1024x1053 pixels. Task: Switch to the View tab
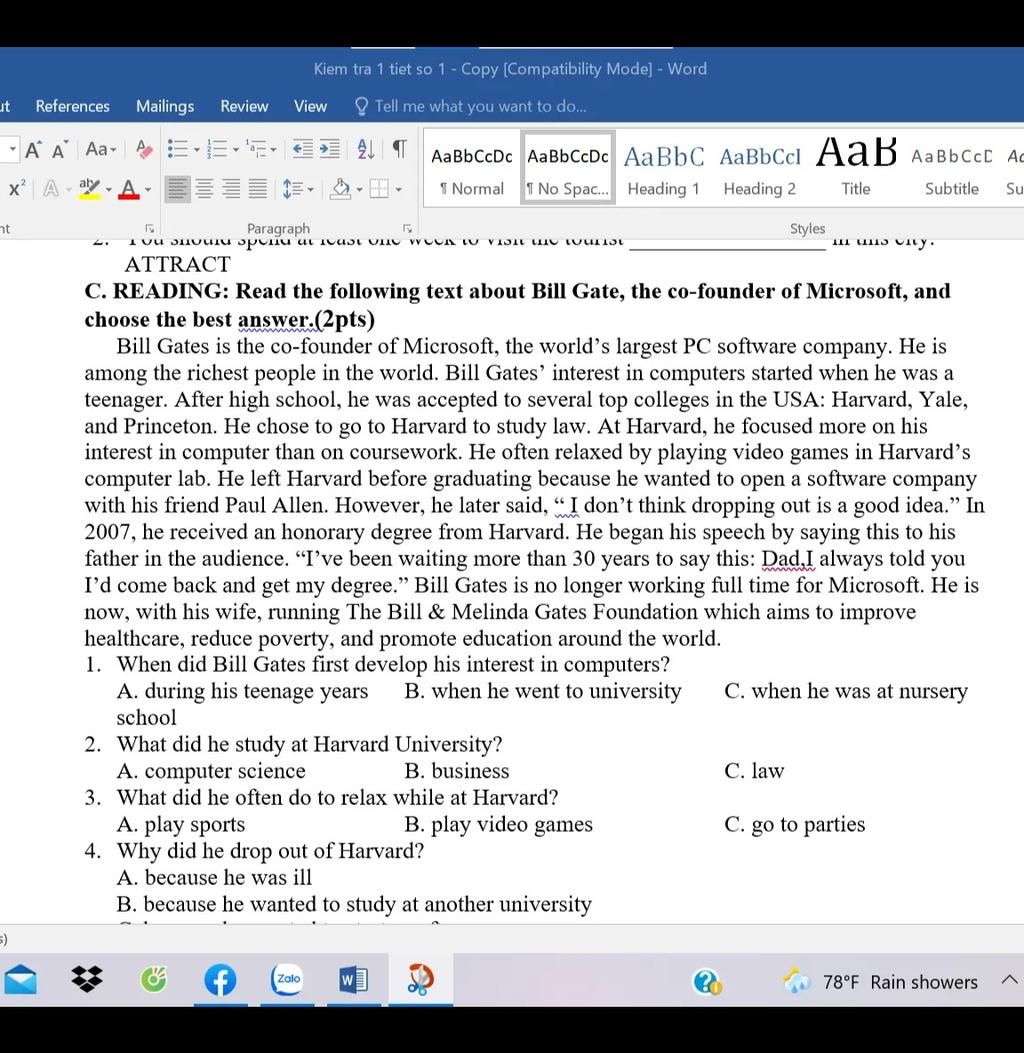(310, 106)
